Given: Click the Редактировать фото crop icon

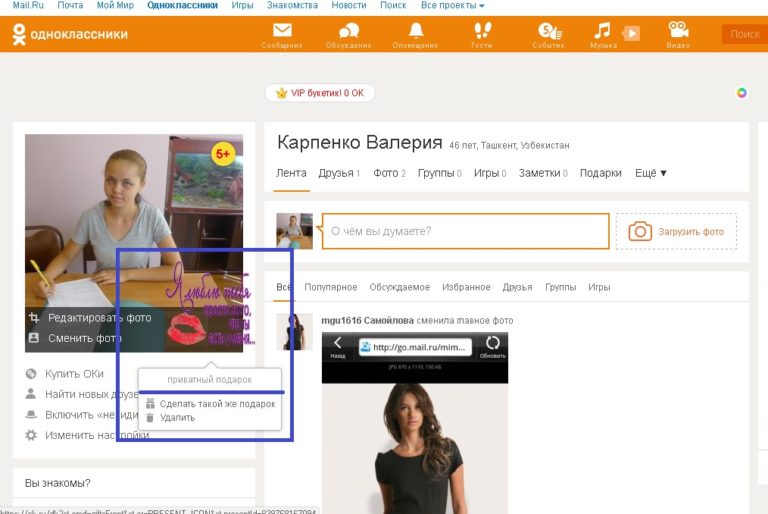Looking at the screenshot, I should click(x=34, y=318).
